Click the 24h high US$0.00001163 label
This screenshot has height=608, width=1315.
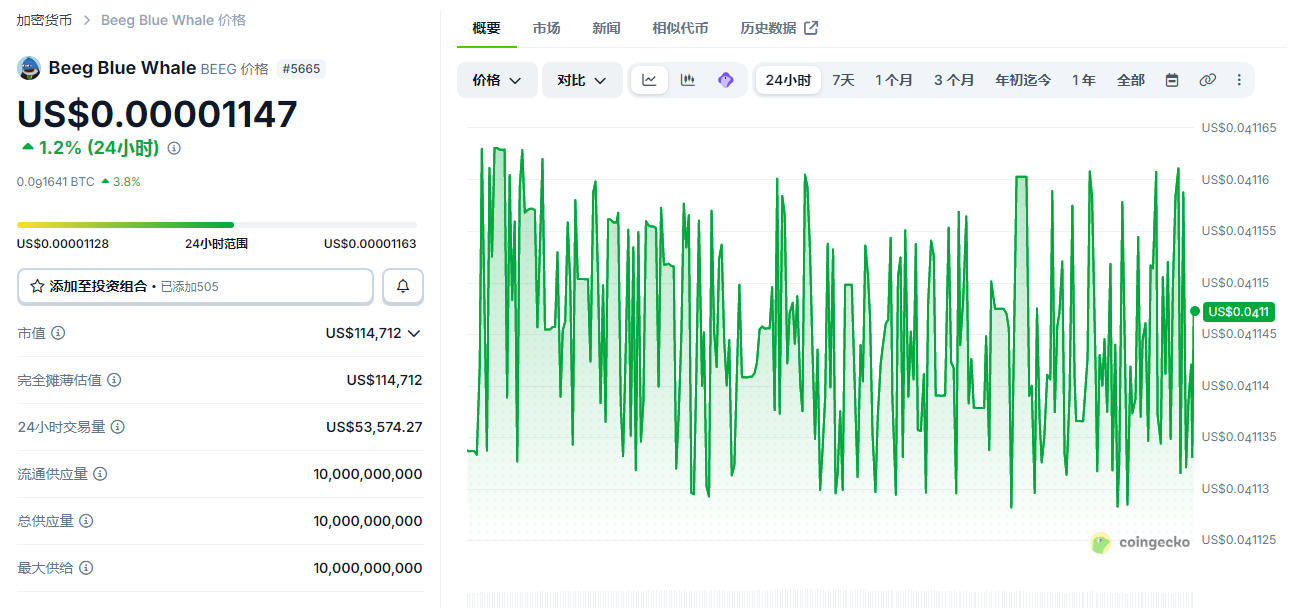pyautogui.click(x=370, y=244)
